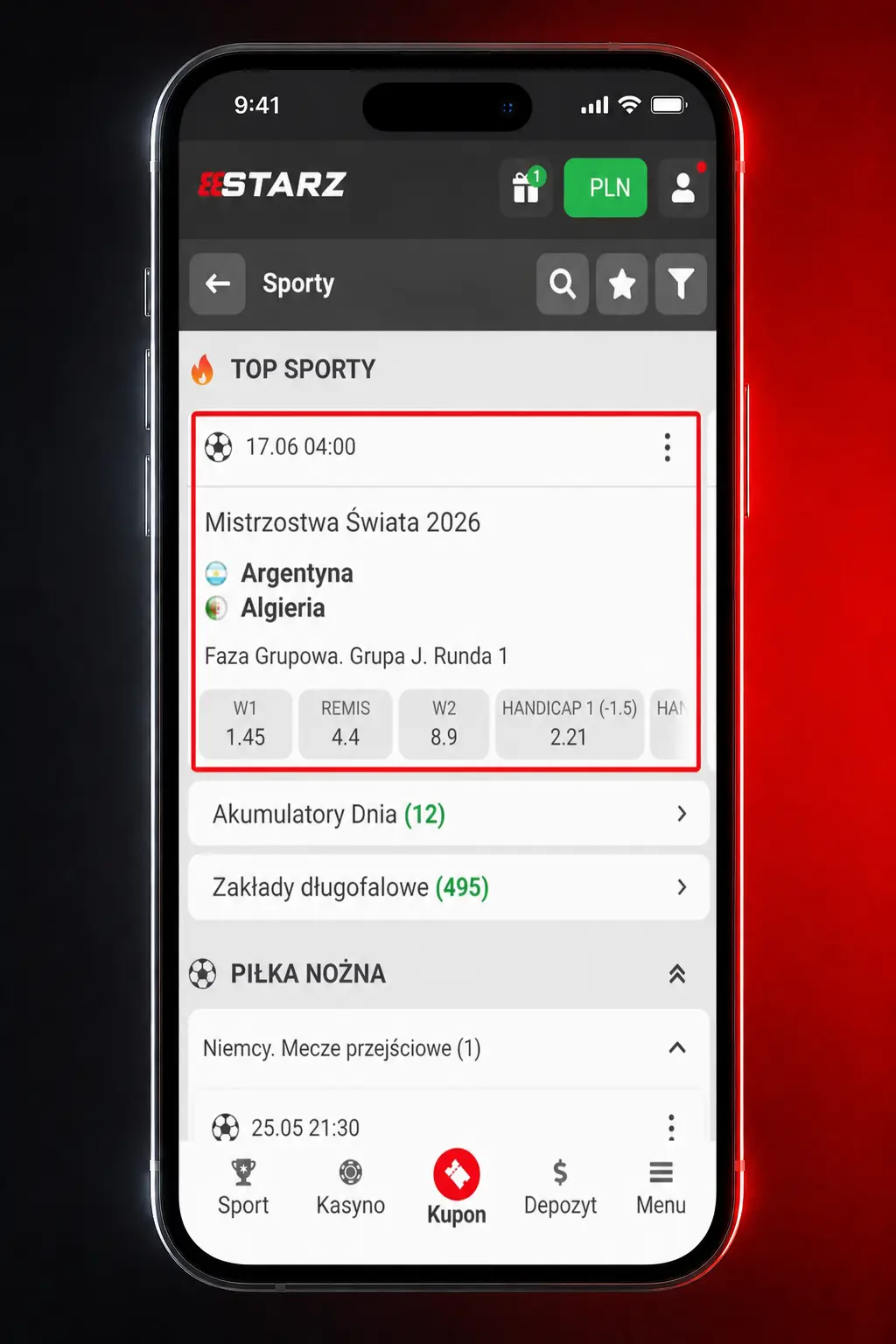This screenshot has width=896, height=1344.
Task: Open the Kupon bet slip tab
Action: coord(457,1186)
